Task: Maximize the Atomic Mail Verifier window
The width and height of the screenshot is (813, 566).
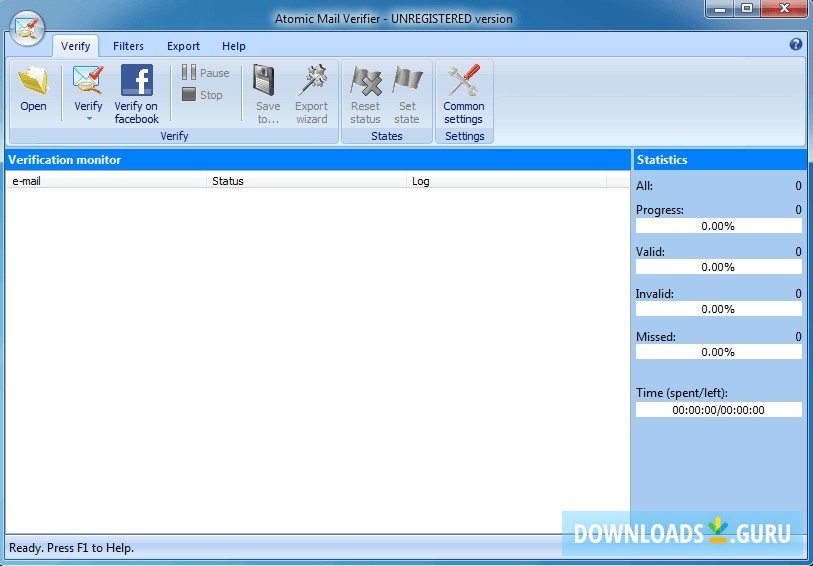Action: pos(747,9)
